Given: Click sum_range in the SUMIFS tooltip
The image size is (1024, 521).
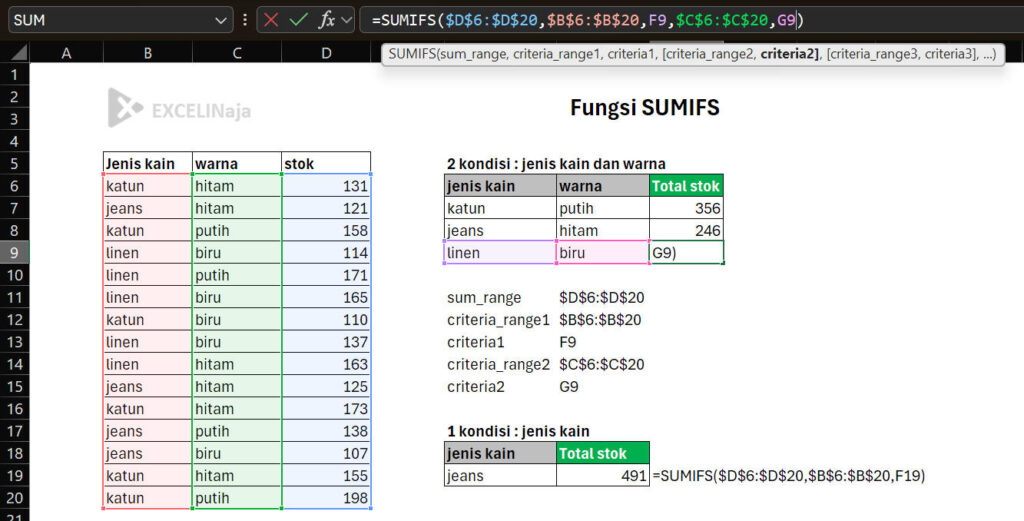Looking at the screenshot, I should tap(472, 54).
